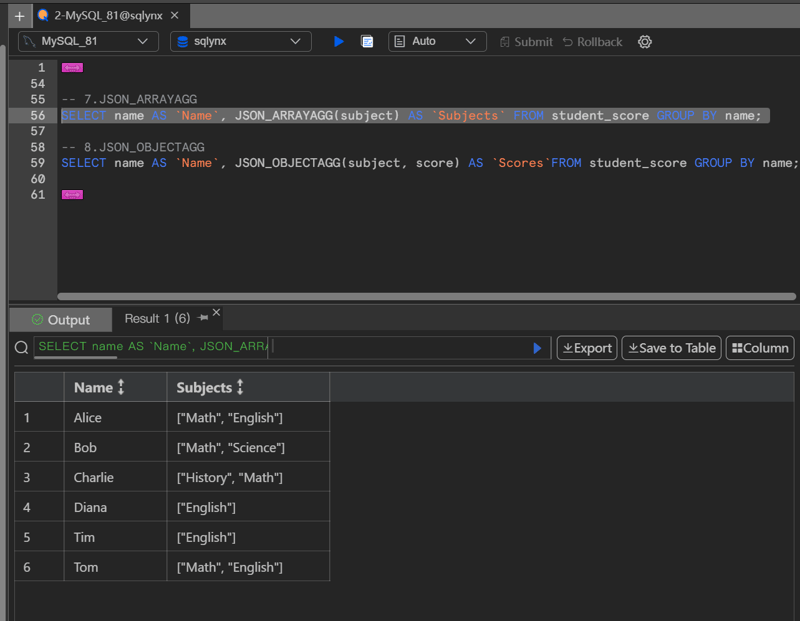Switch to Result 1 (6) tab

coord(157,319)
